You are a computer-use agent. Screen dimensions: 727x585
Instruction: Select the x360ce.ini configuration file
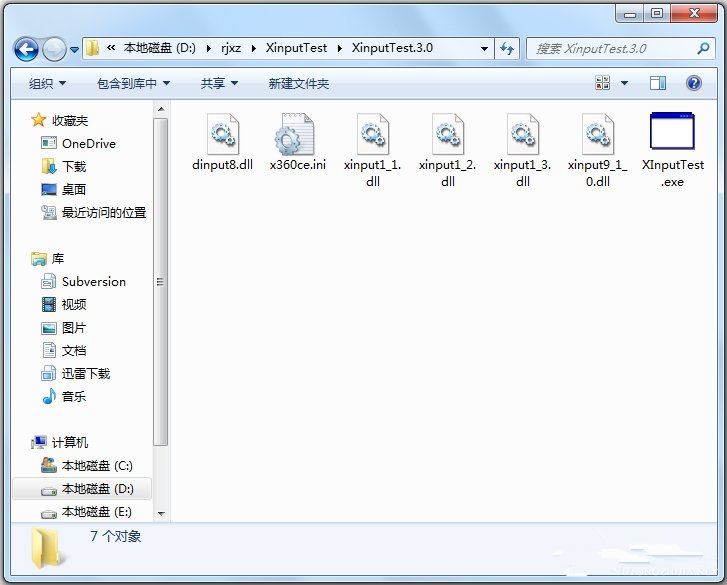[x=297, y=135]
